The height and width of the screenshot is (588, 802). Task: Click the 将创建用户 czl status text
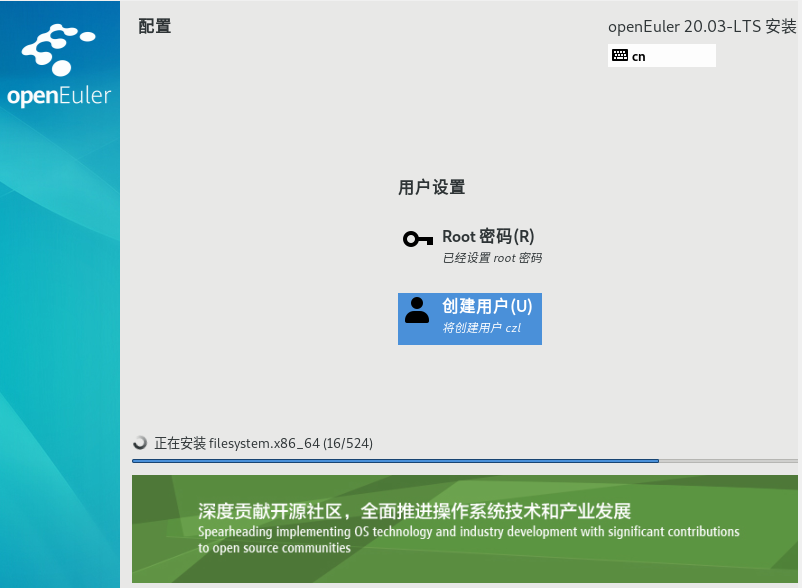(481, 328)
